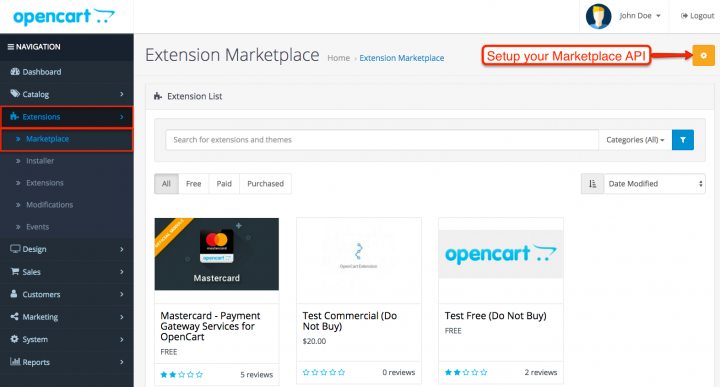Select the Purchased filter tab
Image resolution: width=720 pixels, height=387 pixels.
(265, 184)
